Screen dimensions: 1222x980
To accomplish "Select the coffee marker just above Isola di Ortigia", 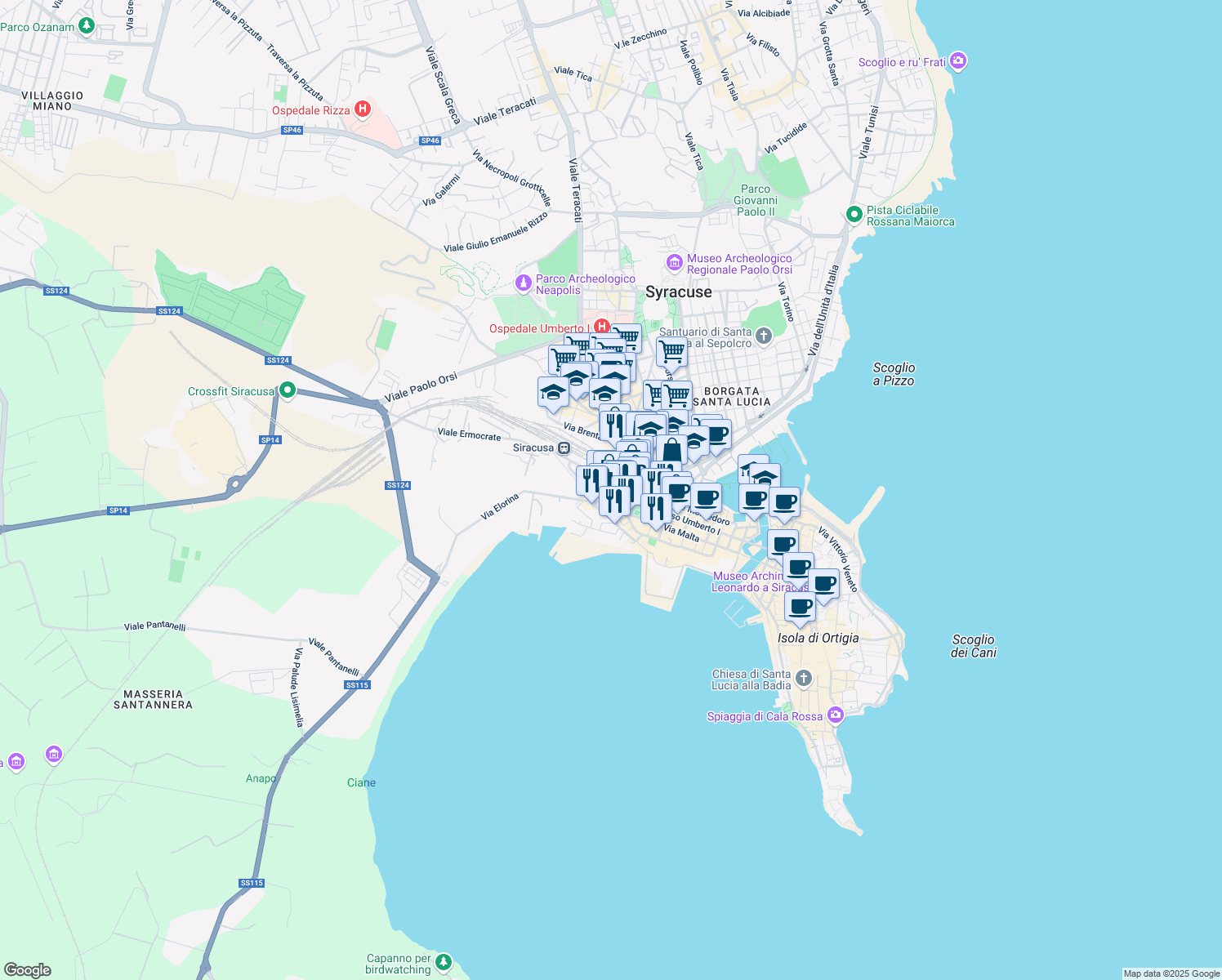I will point(800,608).
